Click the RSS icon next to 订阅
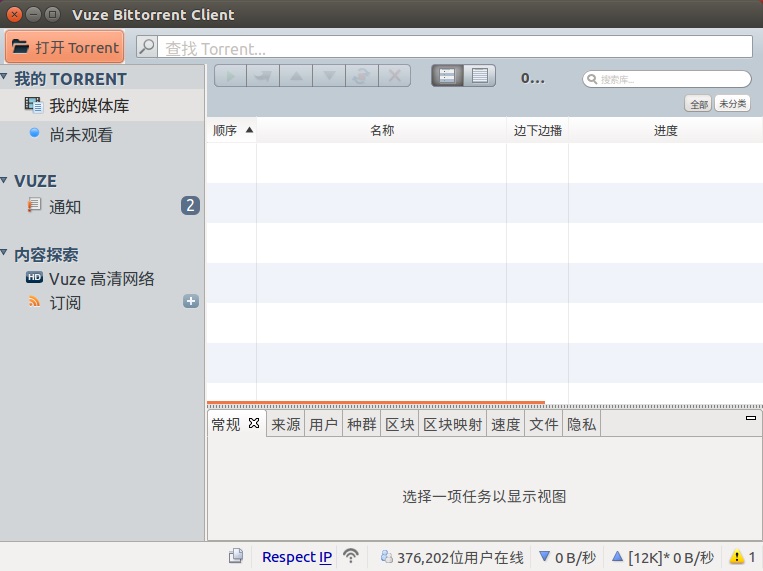The image size is (763, 571). coord(34,302)
